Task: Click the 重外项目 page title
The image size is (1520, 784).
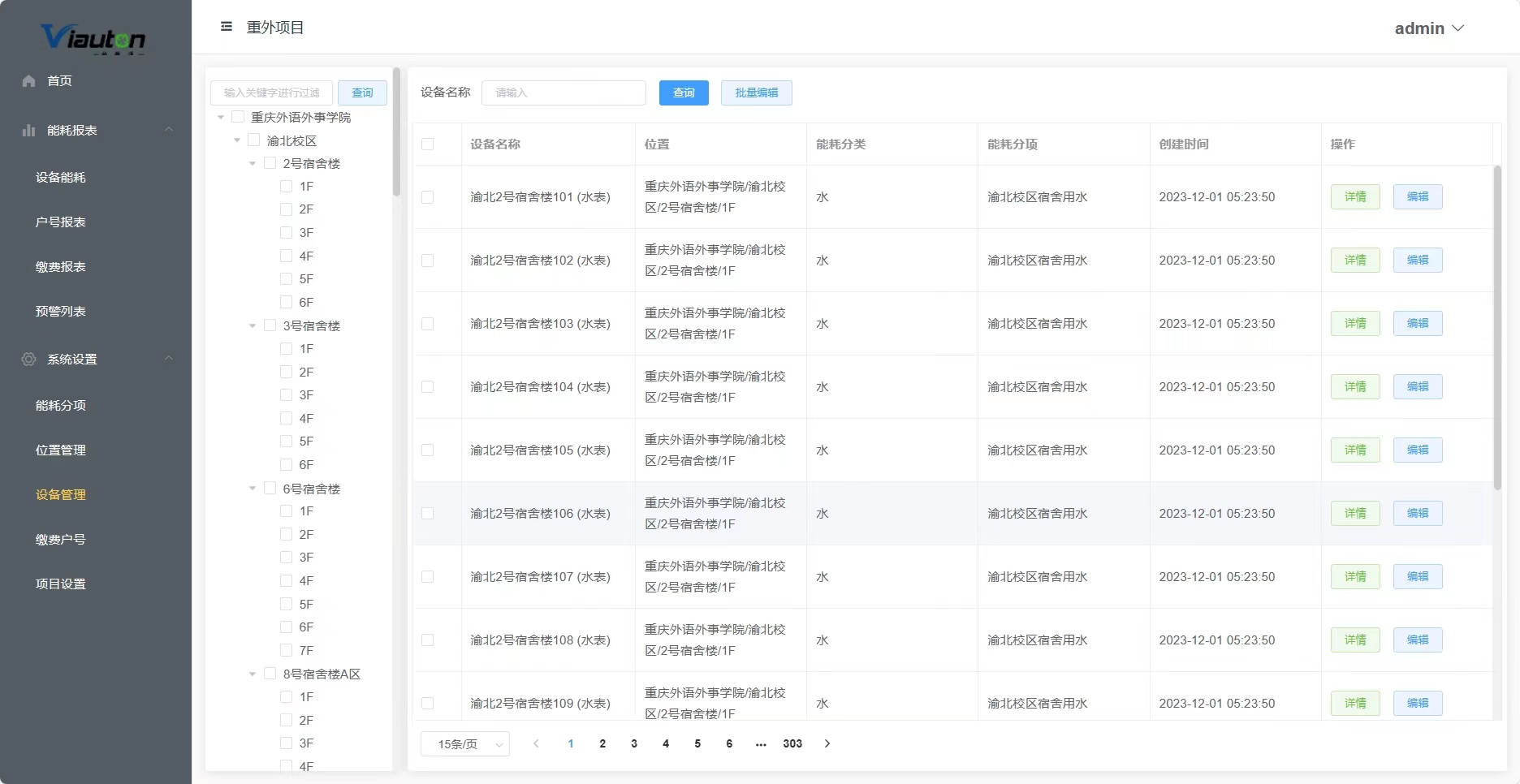Action: 275,28
